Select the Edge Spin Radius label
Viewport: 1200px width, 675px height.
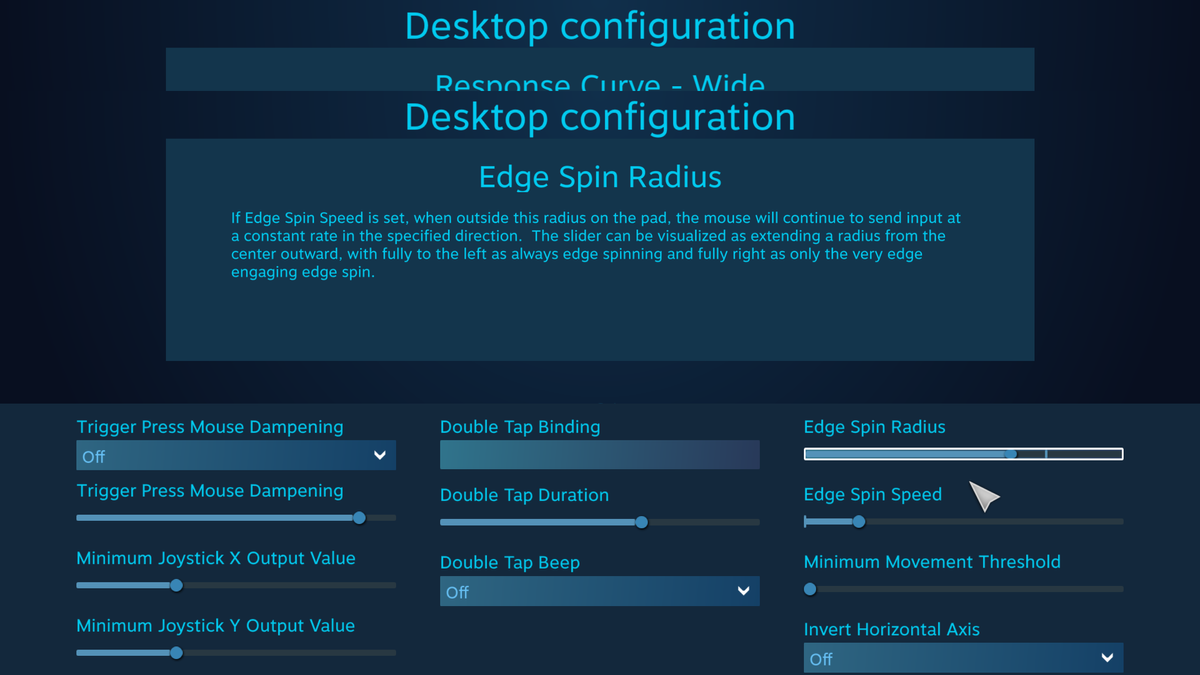tap(874, 427)
